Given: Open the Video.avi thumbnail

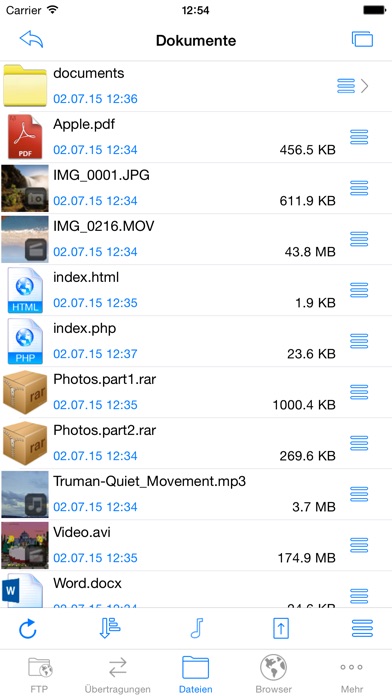Looking at the screenshot, I should (x=25, y=546).
